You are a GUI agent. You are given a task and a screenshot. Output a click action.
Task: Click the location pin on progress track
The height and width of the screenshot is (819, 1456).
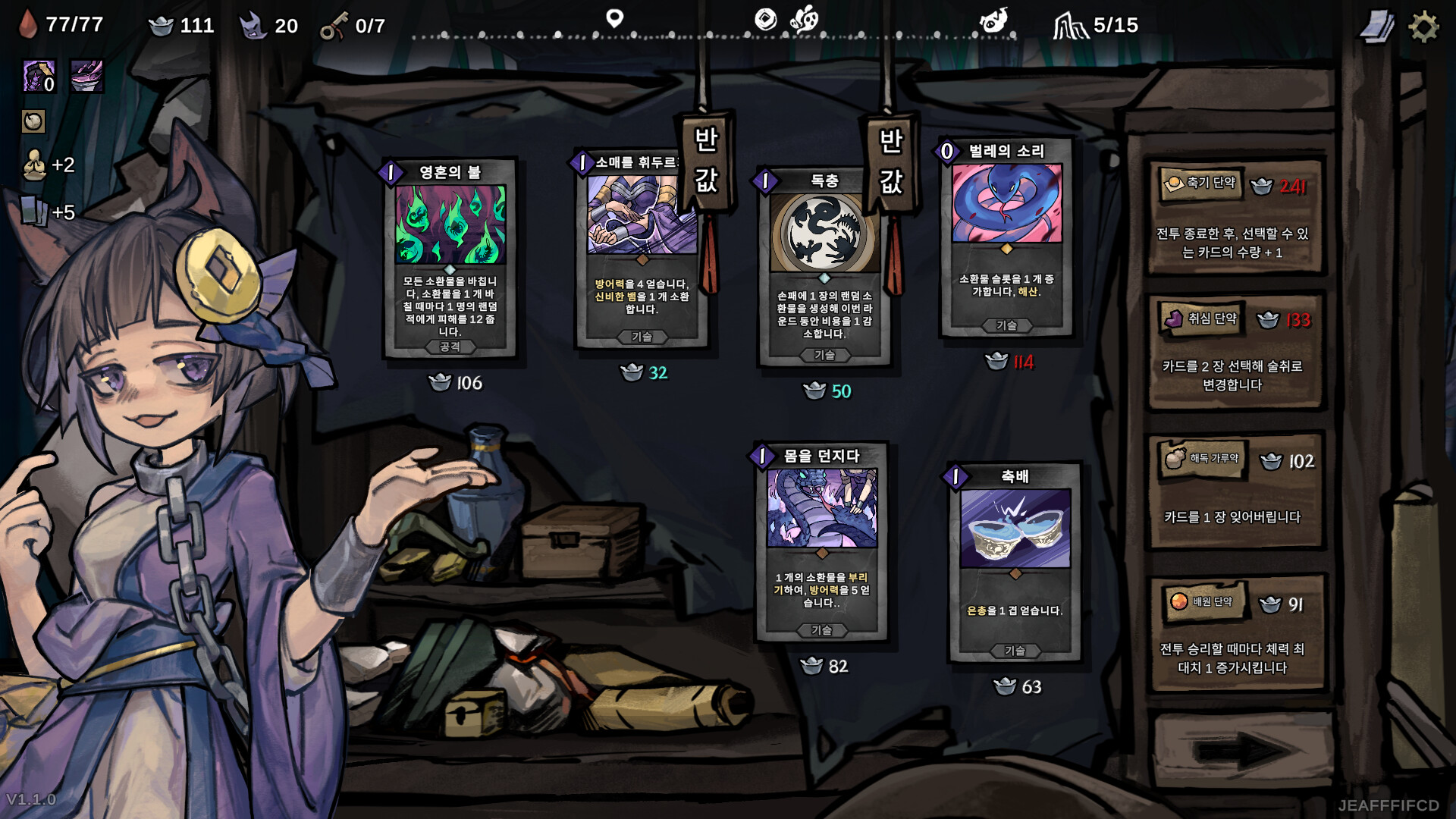[614, 17]
